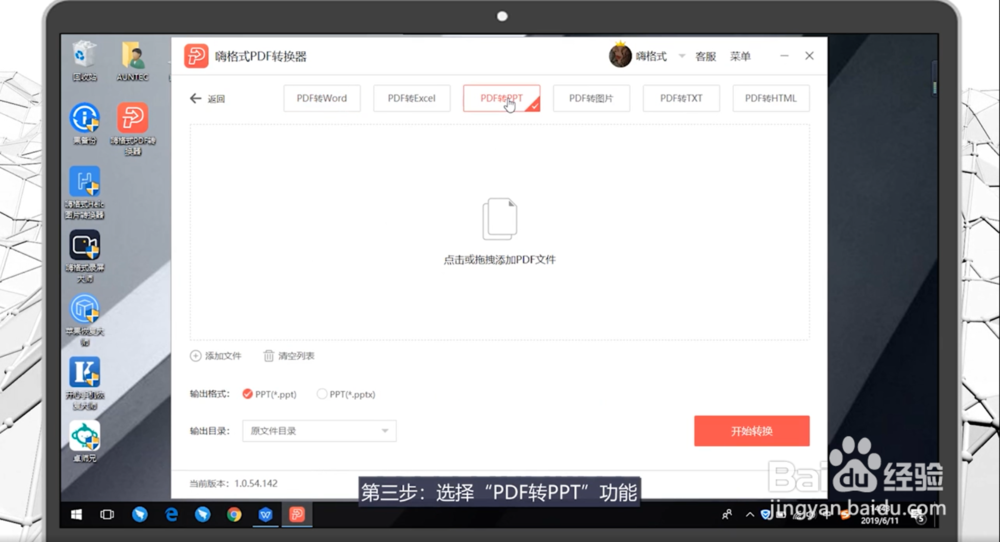Screen dimensions: 1000x542
Task: Switch to PDF转HTML tab
Action: coord(771,98)
